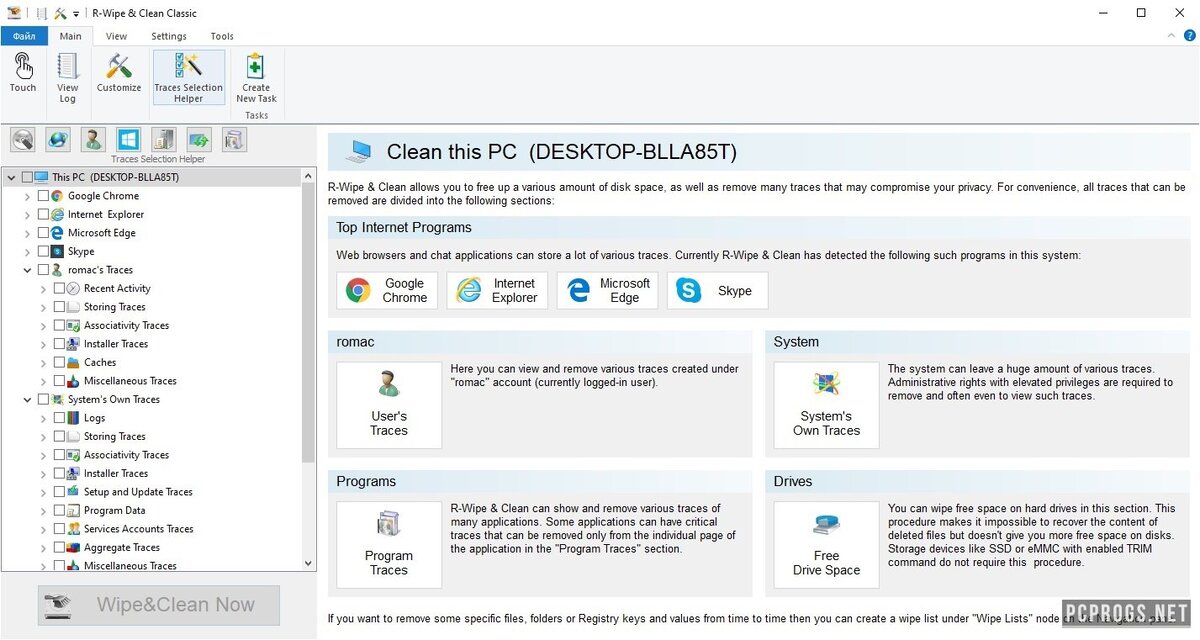Check the Internet Explorer tree checkbox
Viewport: 1200px width, 640px height.
coord(43,214)
